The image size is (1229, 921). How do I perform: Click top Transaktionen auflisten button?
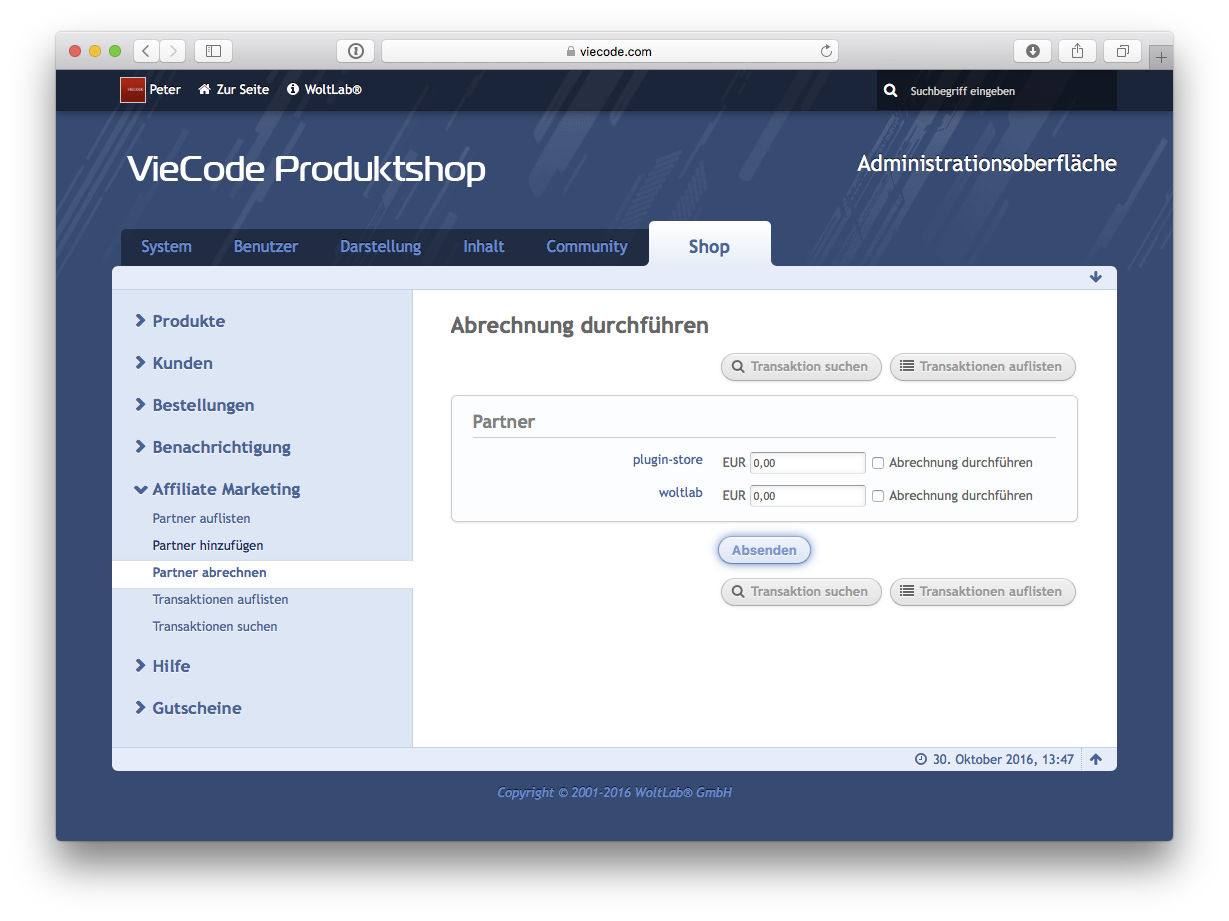982,367
